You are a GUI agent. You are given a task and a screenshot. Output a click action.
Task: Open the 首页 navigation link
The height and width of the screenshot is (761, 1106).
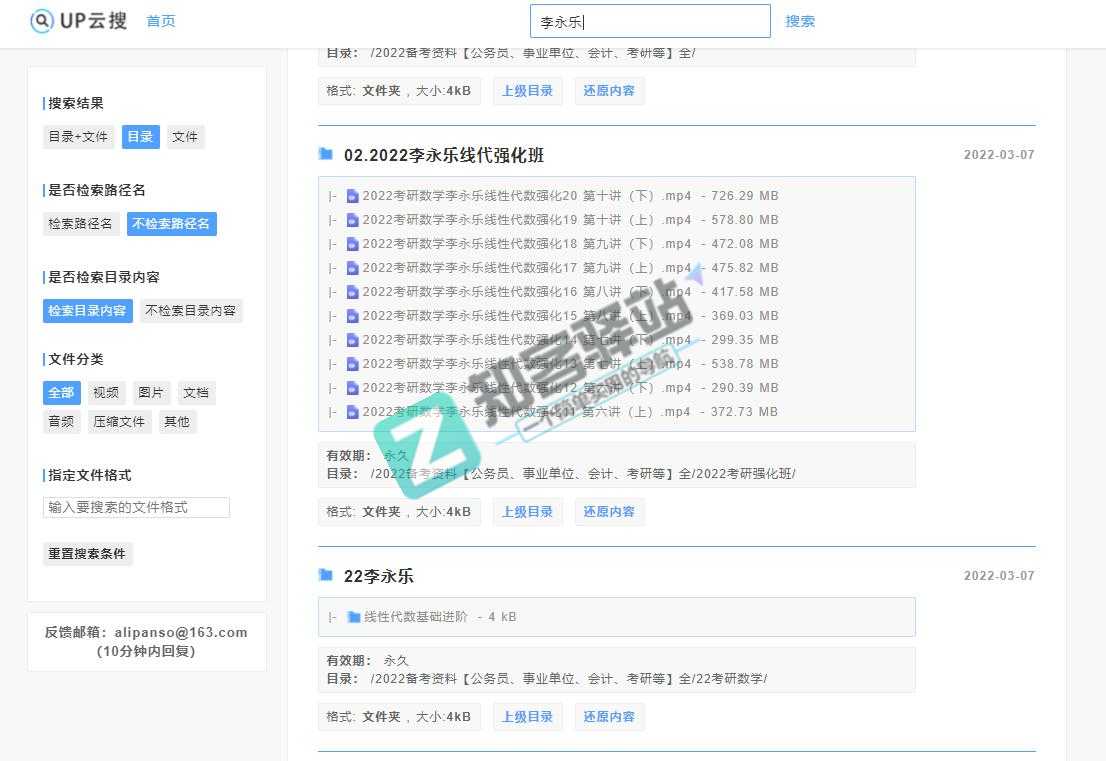tap(160, 21)
